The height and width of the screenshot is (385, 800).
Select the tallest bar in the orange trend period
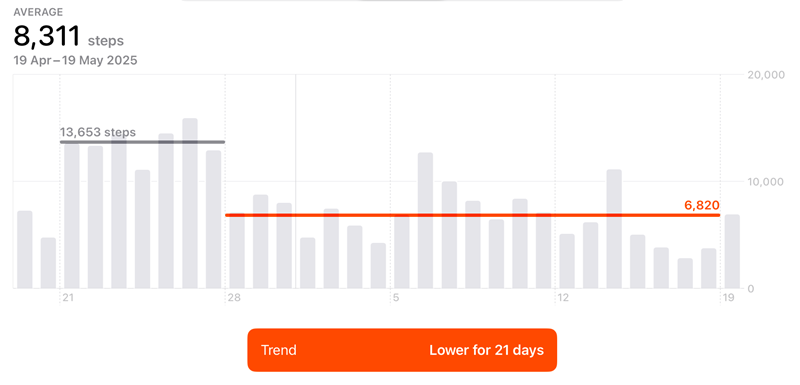(426, 220)
